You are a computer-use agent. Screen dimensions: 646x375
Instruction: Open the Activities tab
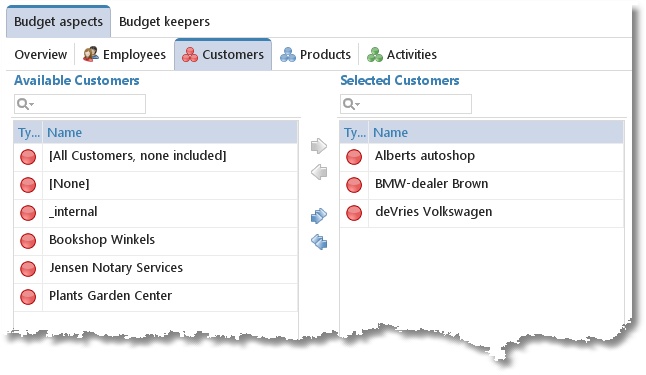pyautogui.click(x=402, y=54)
